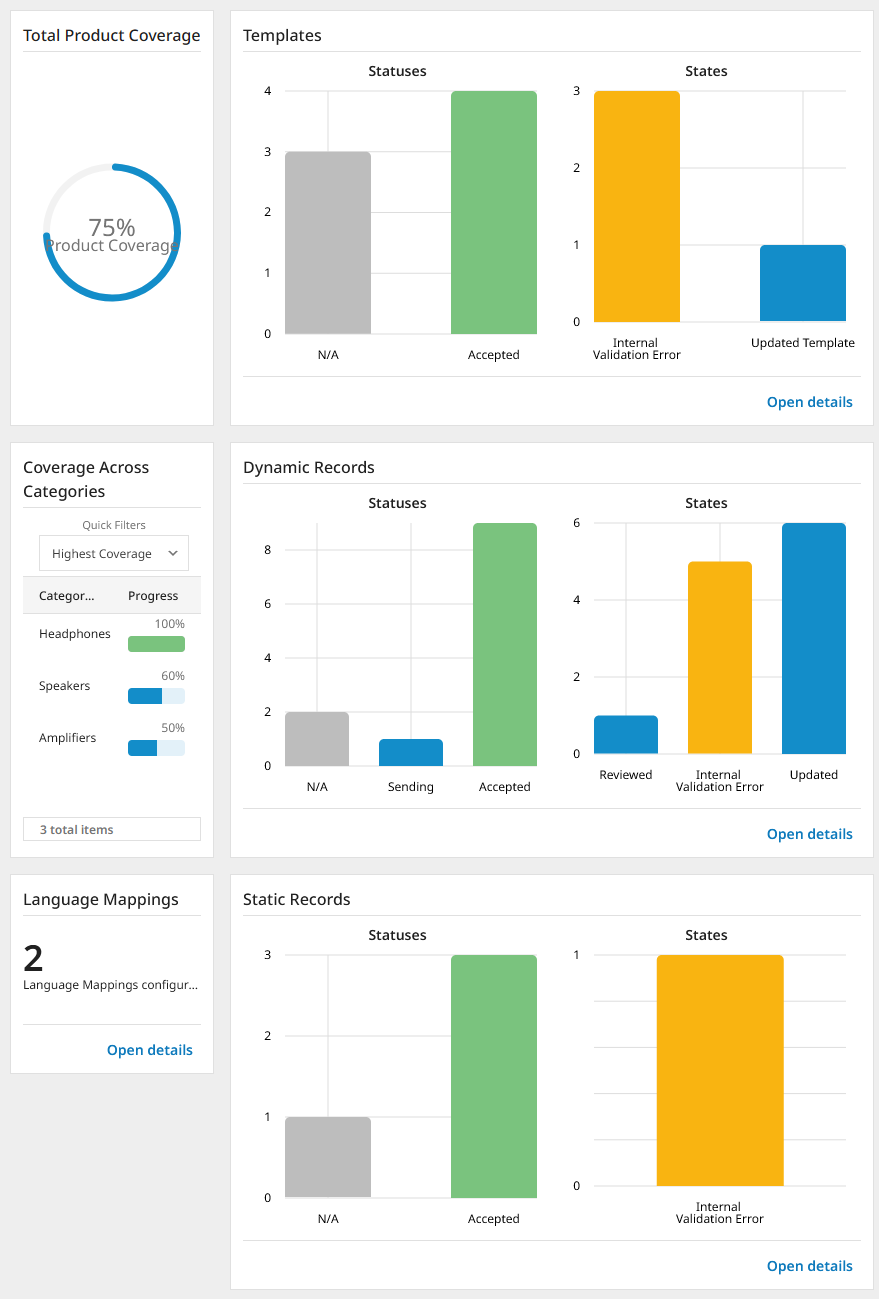Click the green Accepted bar in Templates Statuses

494,212
